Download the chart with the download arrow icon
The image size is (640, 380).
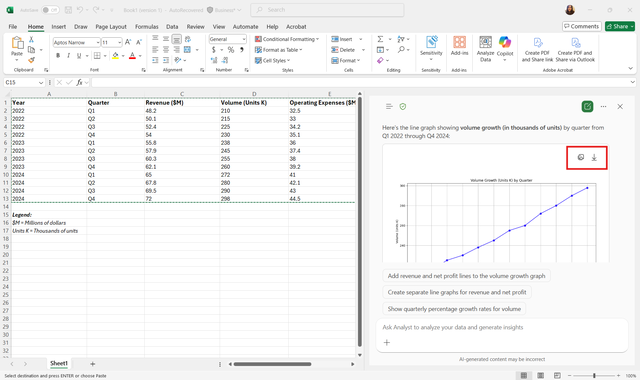click(594, 158)
